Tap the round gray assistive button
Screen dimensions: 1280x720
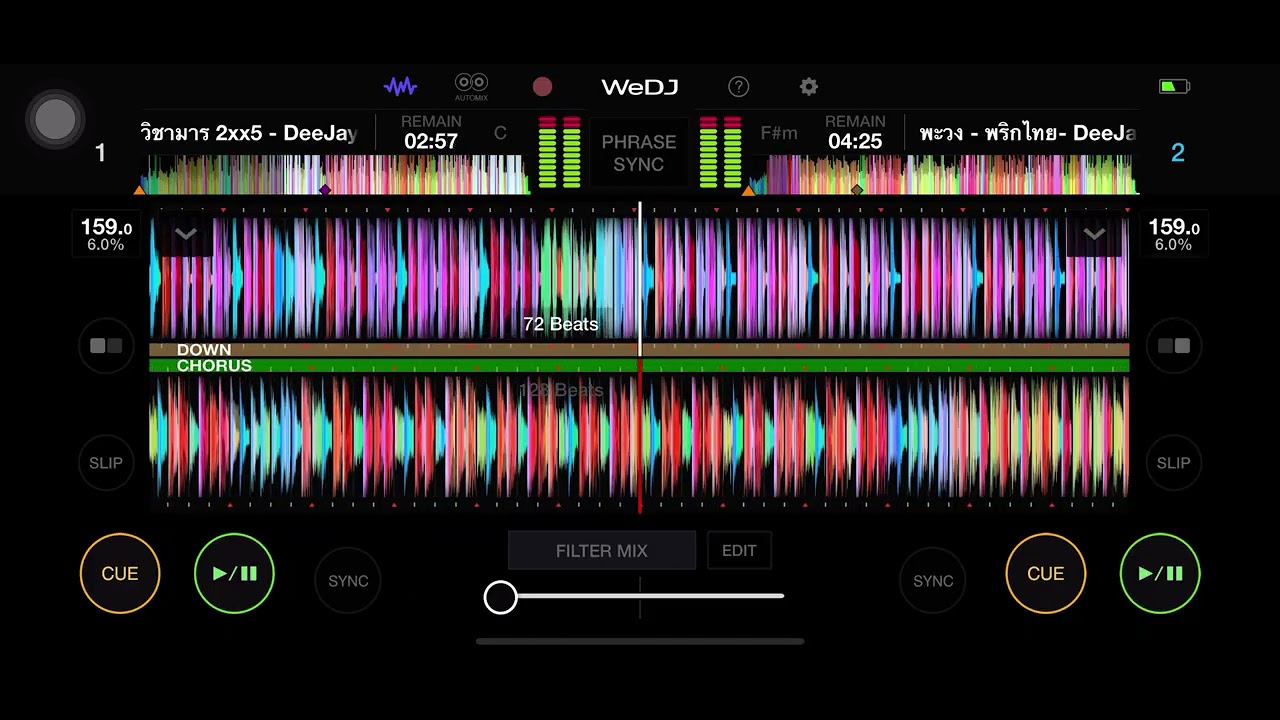55,120
